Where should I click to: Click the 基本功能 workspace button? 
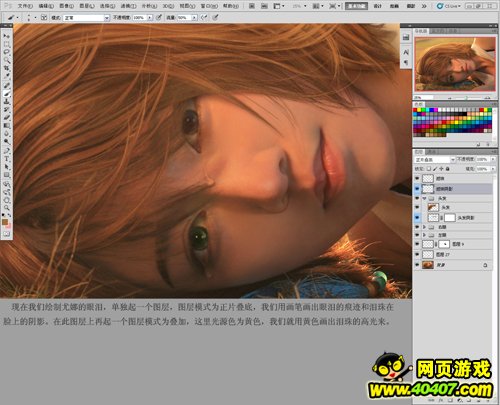coord(356,6)
